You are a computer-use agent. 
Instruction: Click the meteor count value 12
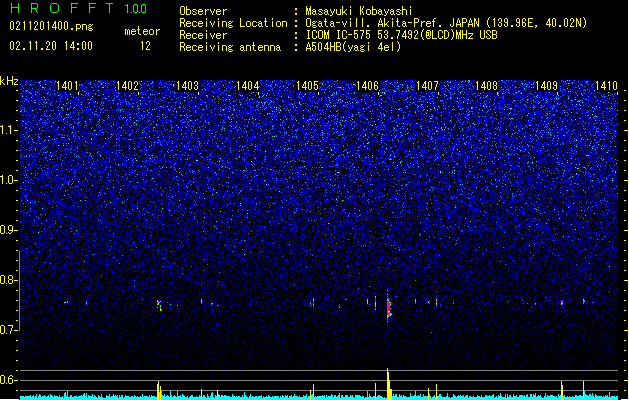tap(145, 46)
